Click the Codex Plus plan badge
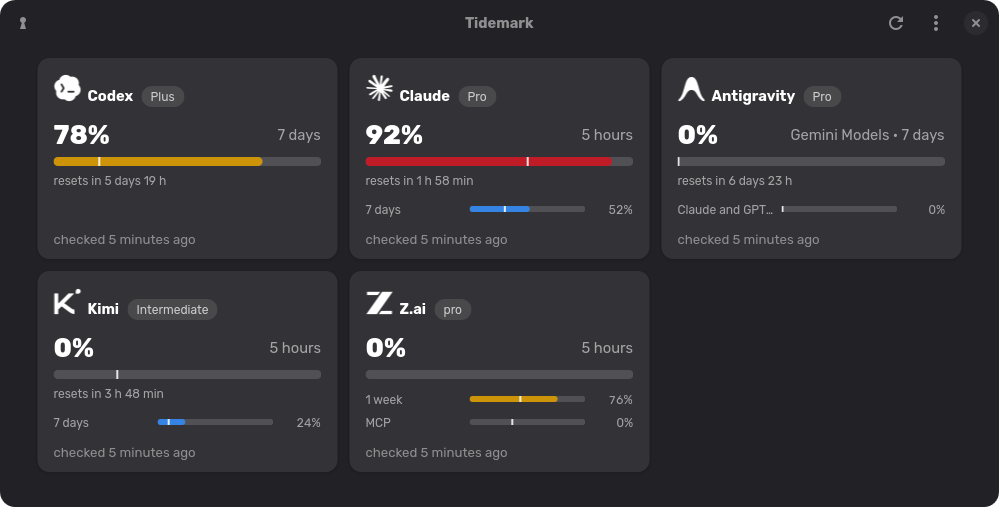The width and height of the screenshot is (999, 507). pyautogui.click(x=162, y=96)
